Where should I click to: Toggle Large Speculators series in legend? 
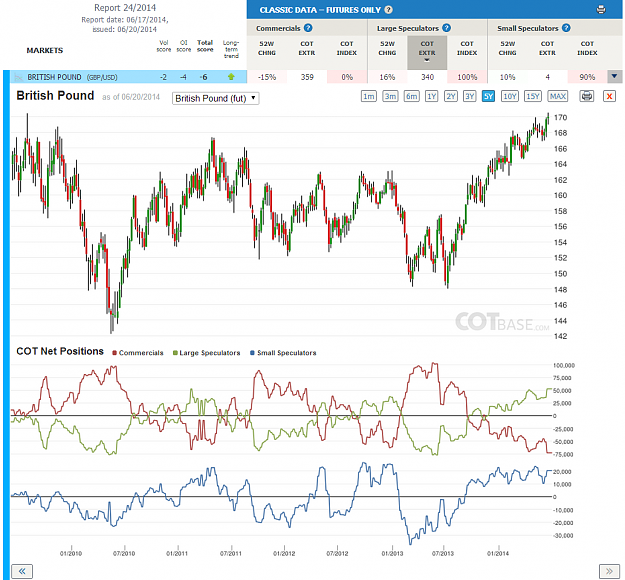tap(206, 353)
